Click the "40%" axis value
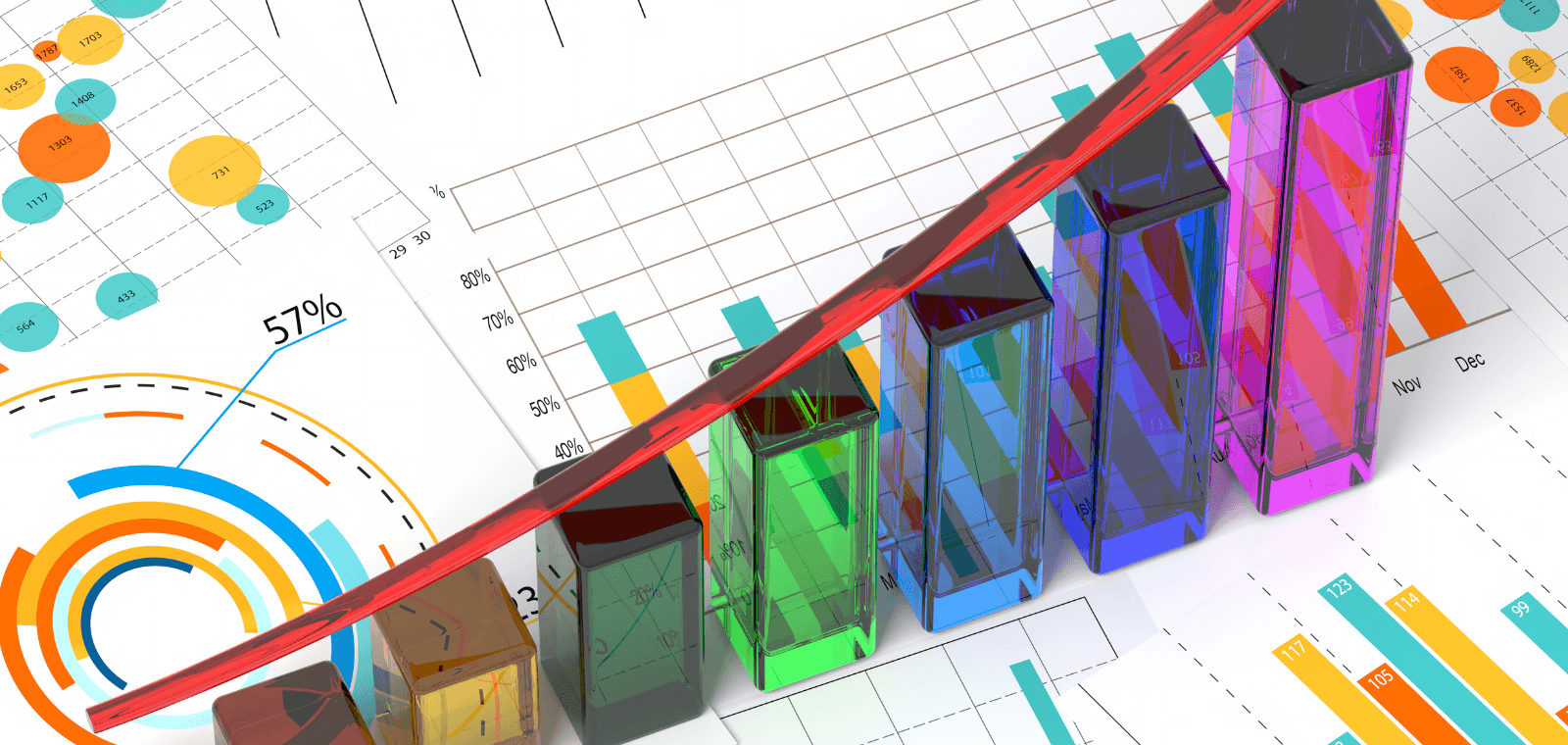1568x745 pixels. pyautogui.click(x=568, y=449)
